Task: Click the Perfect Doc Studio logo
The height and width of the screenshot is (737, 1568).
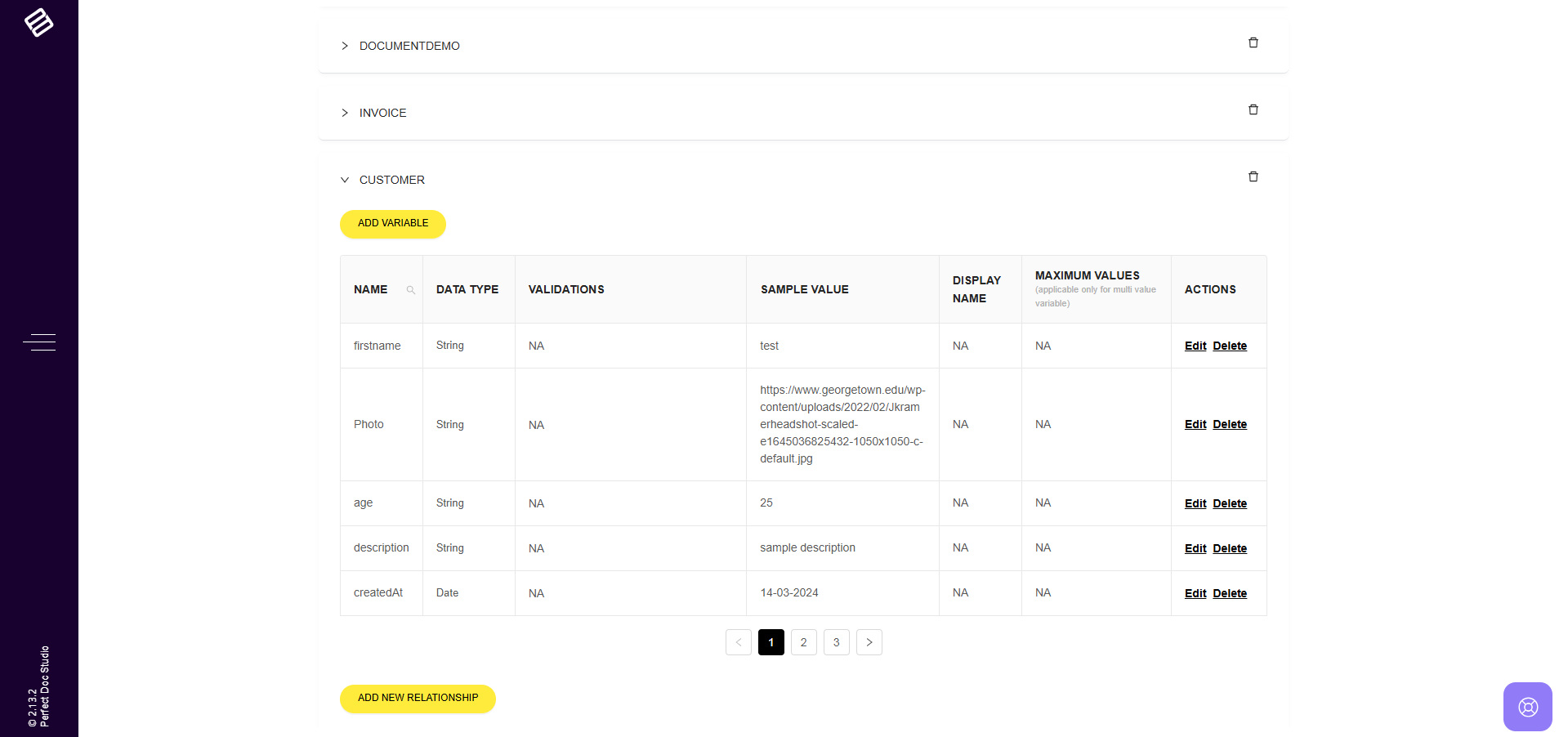Action: [38, 23]
